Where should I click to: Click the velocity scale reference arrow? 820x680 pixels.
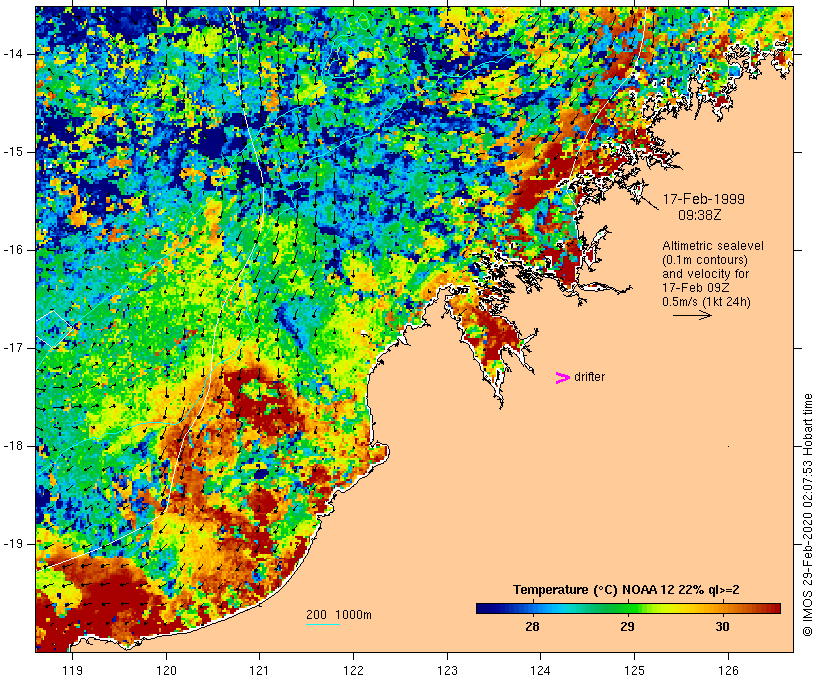pos(692,315)
